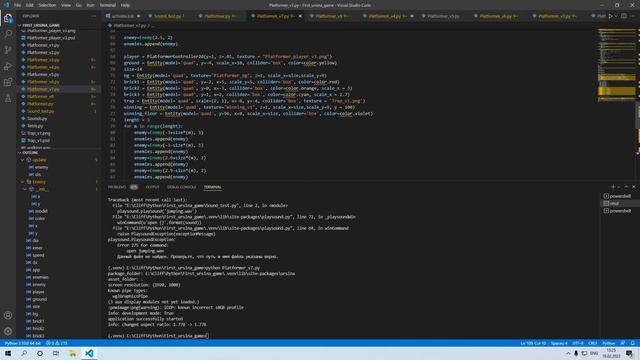The image size is (640, 360).
Task: Open the Explorer view in activity bar
Action: [x=8, y=18]
